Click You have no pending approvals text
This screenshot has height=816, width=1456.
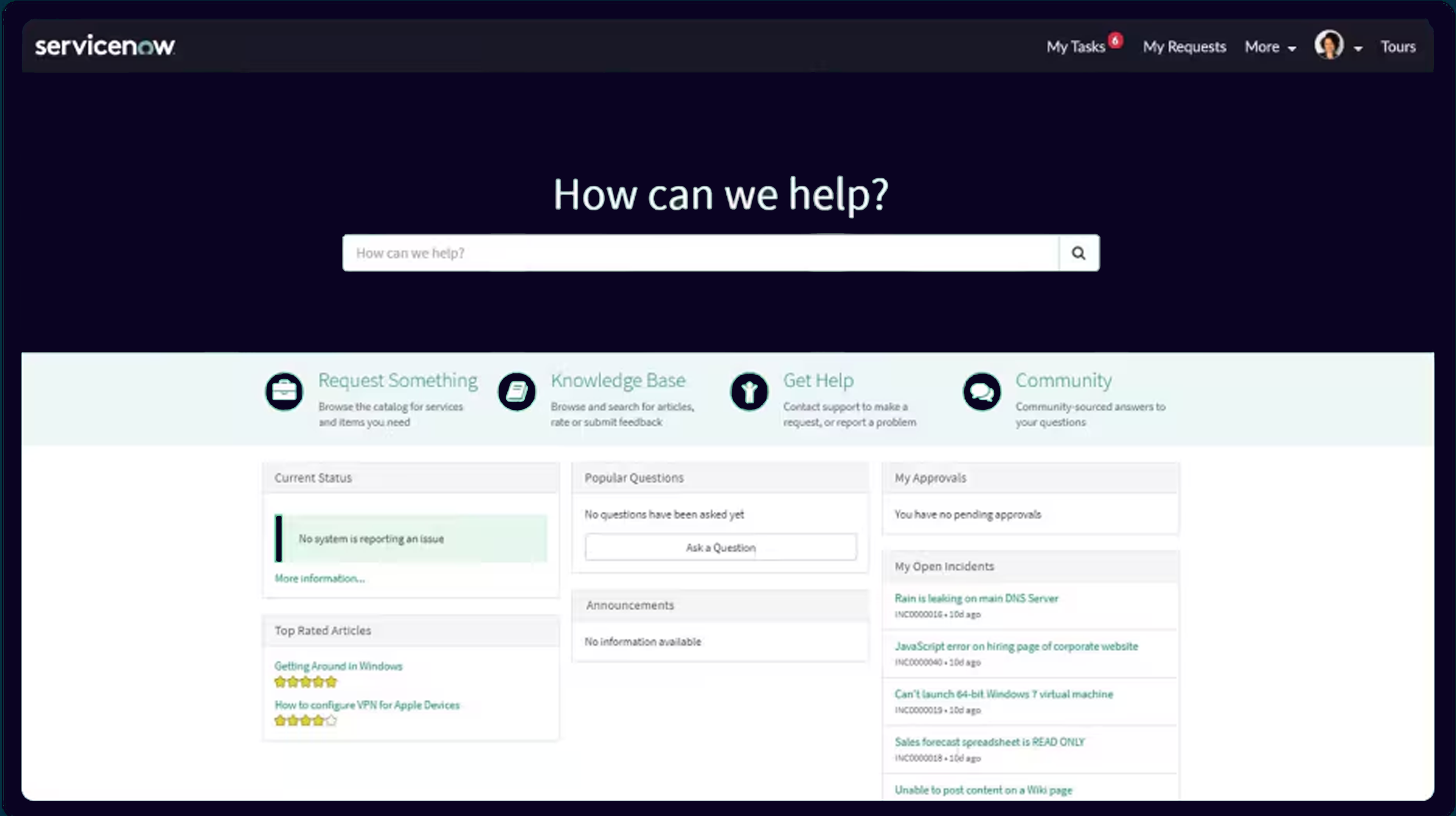968,515
